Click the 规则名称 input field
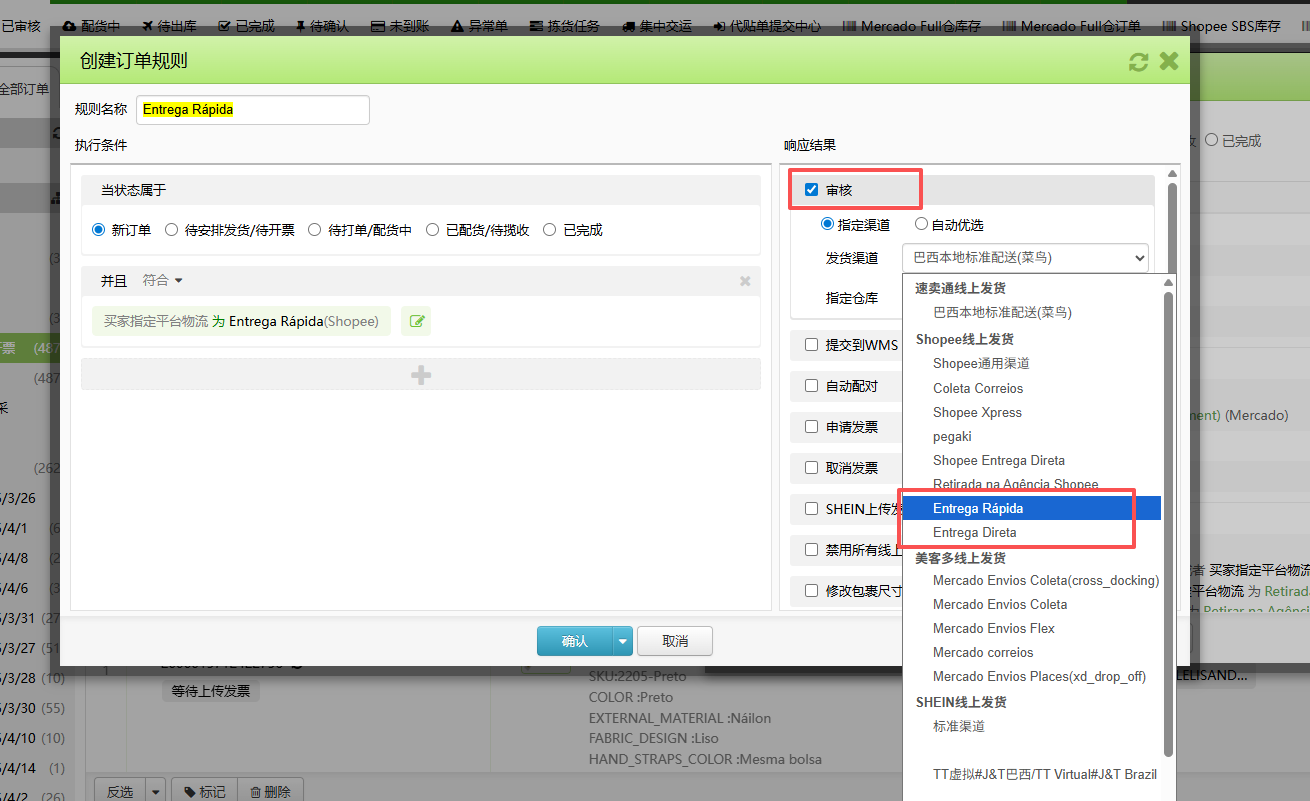1310x801 pixels. 252,110
